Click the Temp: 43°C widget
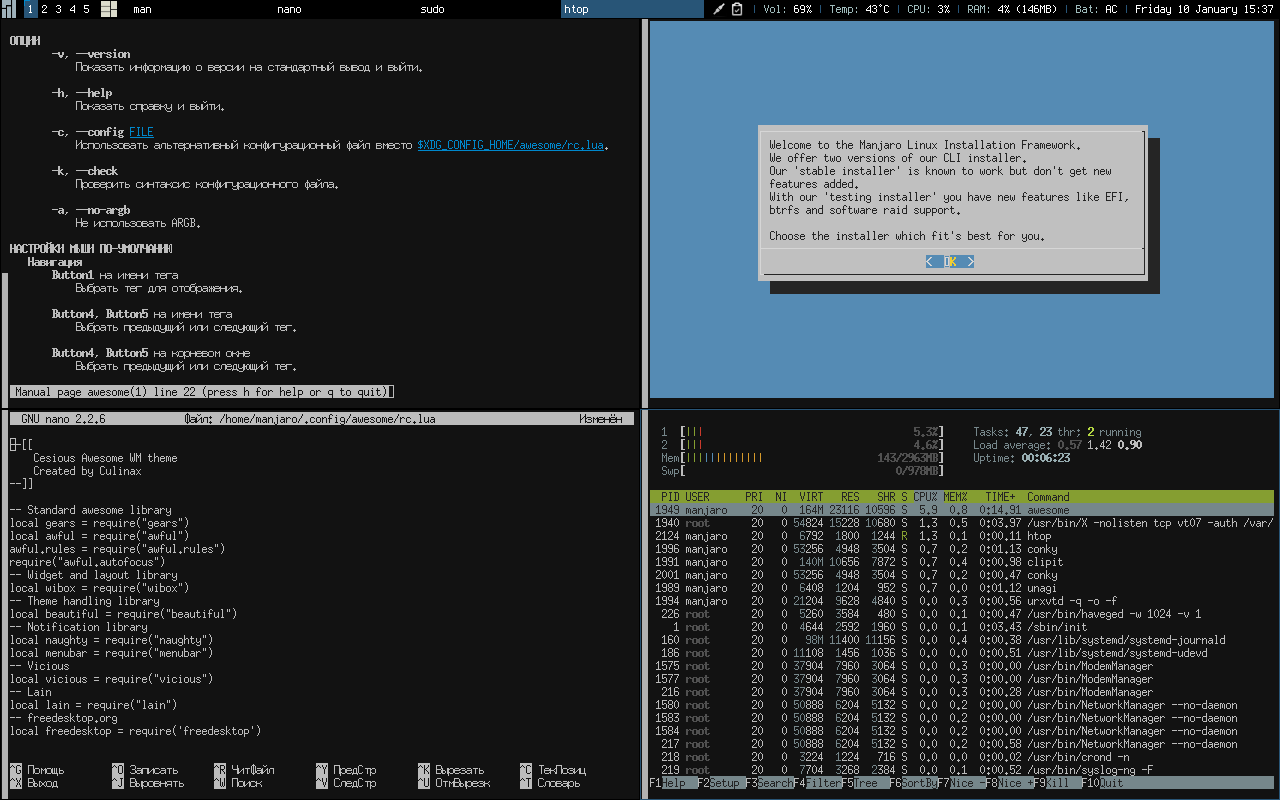The width and height of the screenshot is (1280, 800). pos(859,9)
